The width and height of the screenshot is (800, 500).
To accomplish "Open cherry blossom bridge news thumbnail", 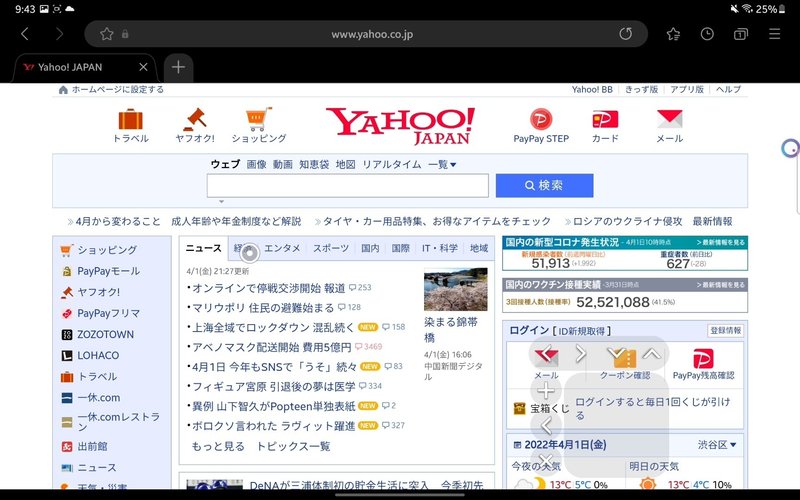I will [x=456, y=289].
